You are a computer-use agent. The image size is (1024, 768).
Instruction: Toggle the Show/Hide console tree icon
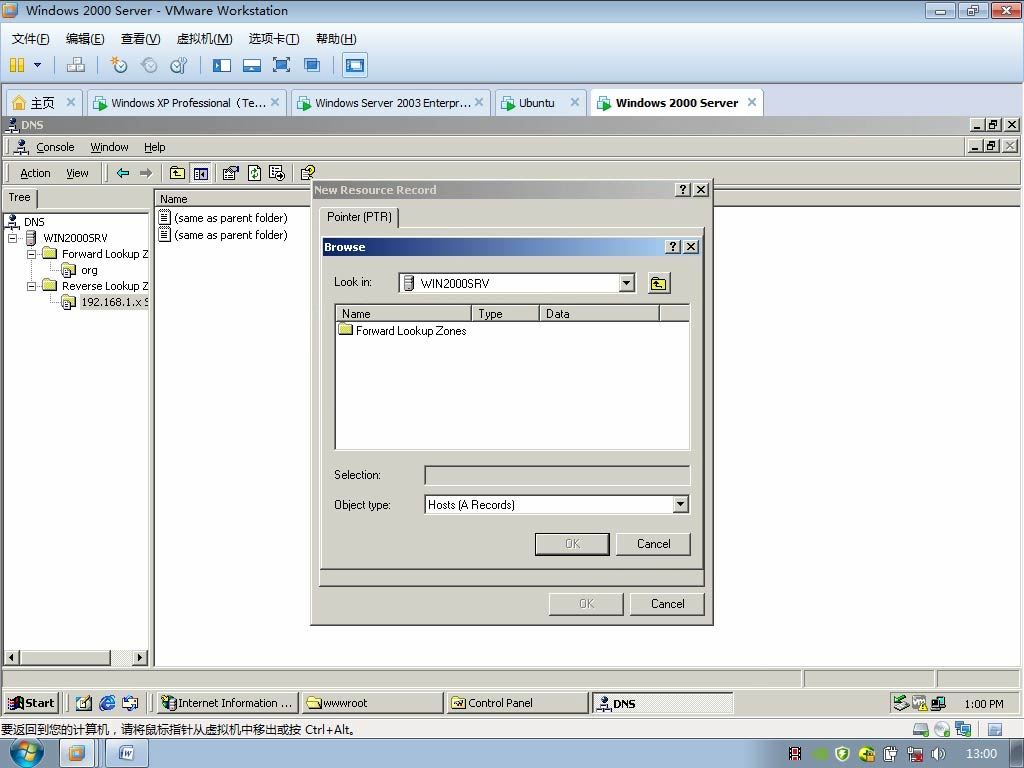[200, 173]
